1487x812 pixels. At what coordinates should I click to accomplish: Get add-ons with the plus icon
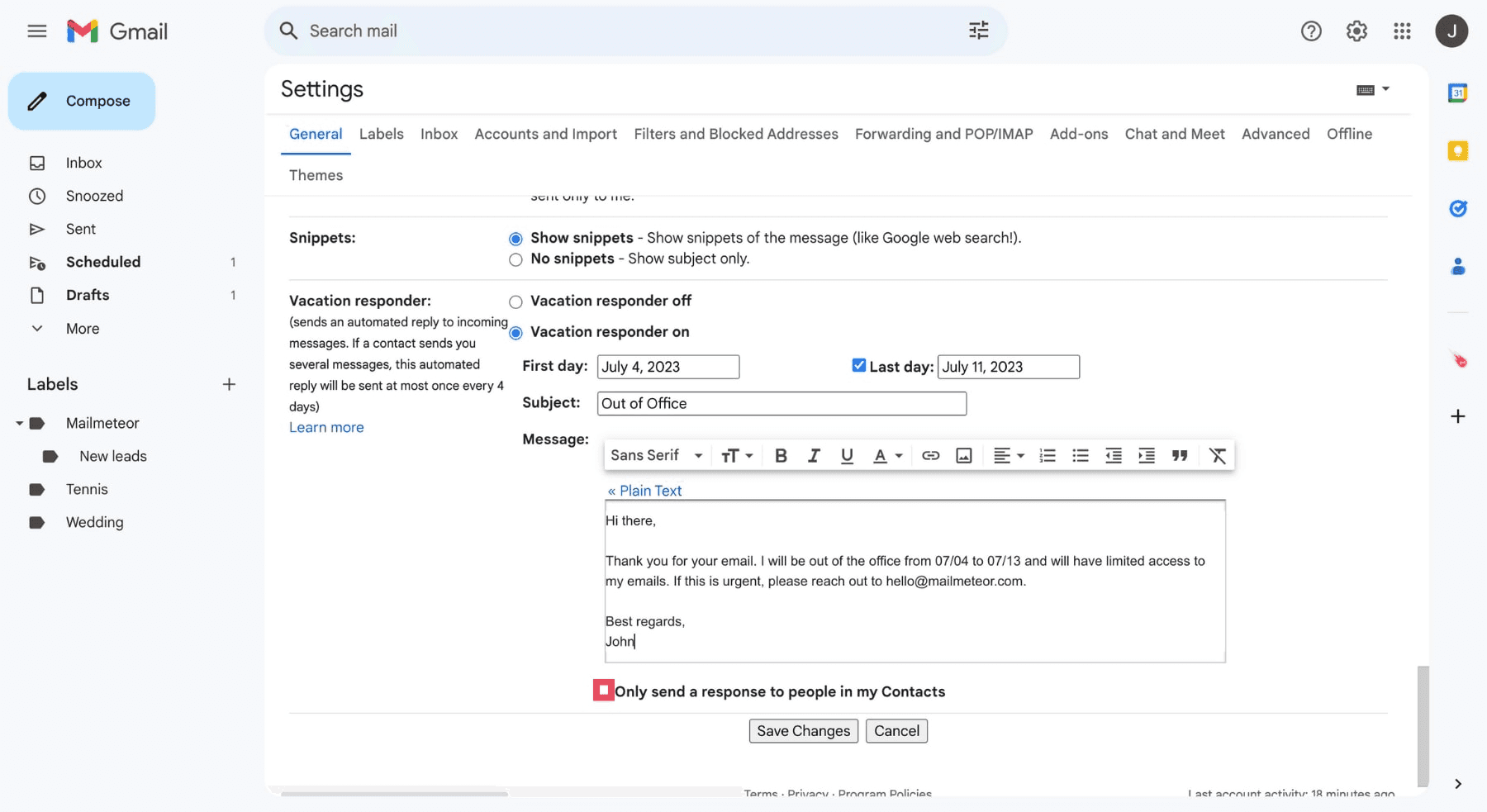[x=1458, y=416]
